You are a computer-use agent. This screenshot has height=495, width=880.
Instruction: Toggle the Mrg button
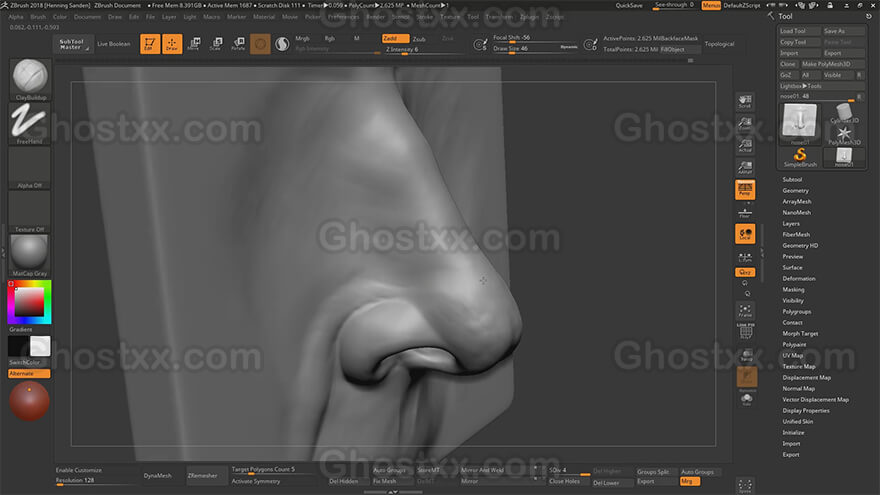pos(690,482)
